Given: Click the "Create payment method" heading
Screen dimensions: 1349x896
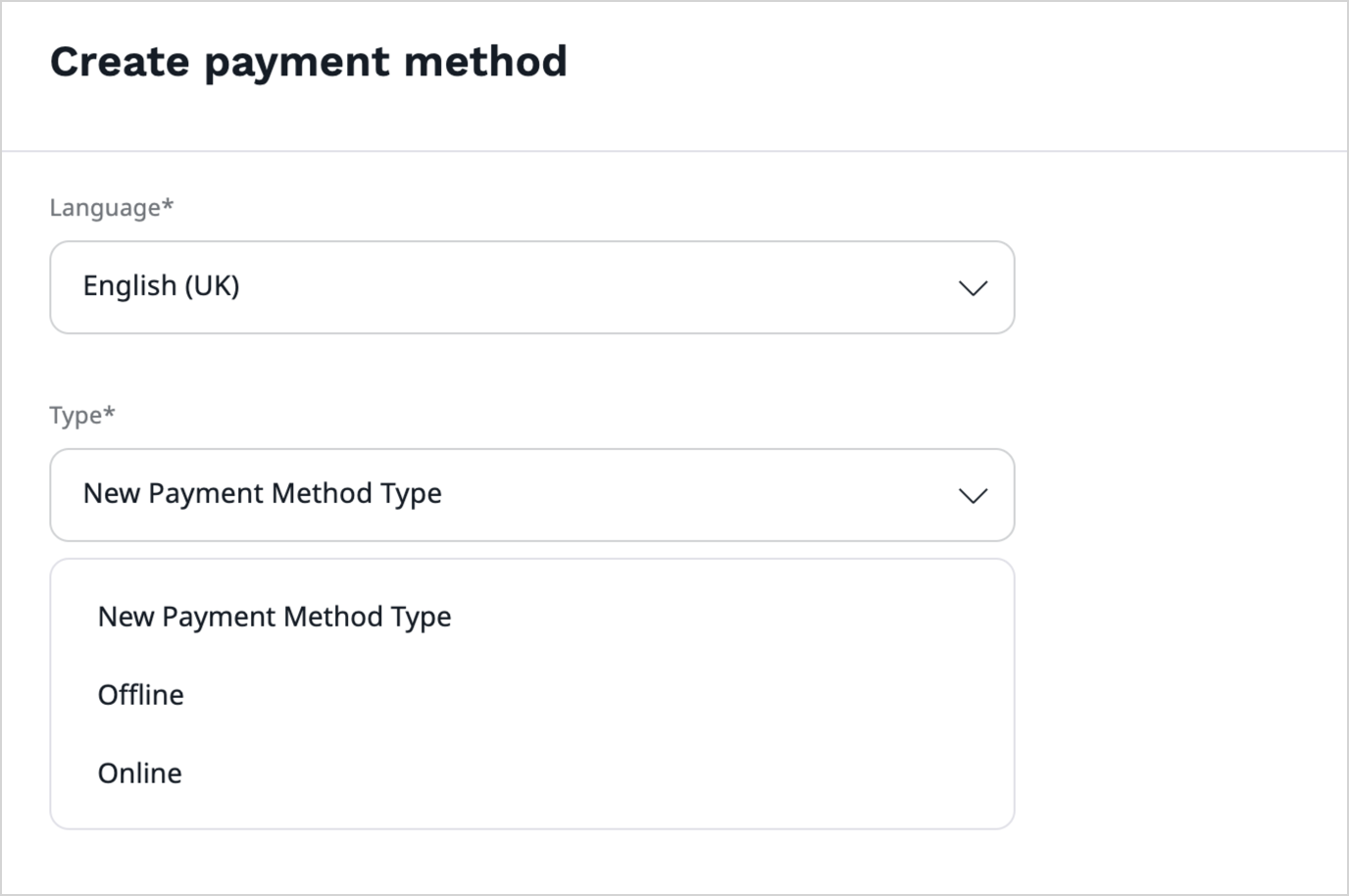Looking at the screenshot, I should point(310,61).
